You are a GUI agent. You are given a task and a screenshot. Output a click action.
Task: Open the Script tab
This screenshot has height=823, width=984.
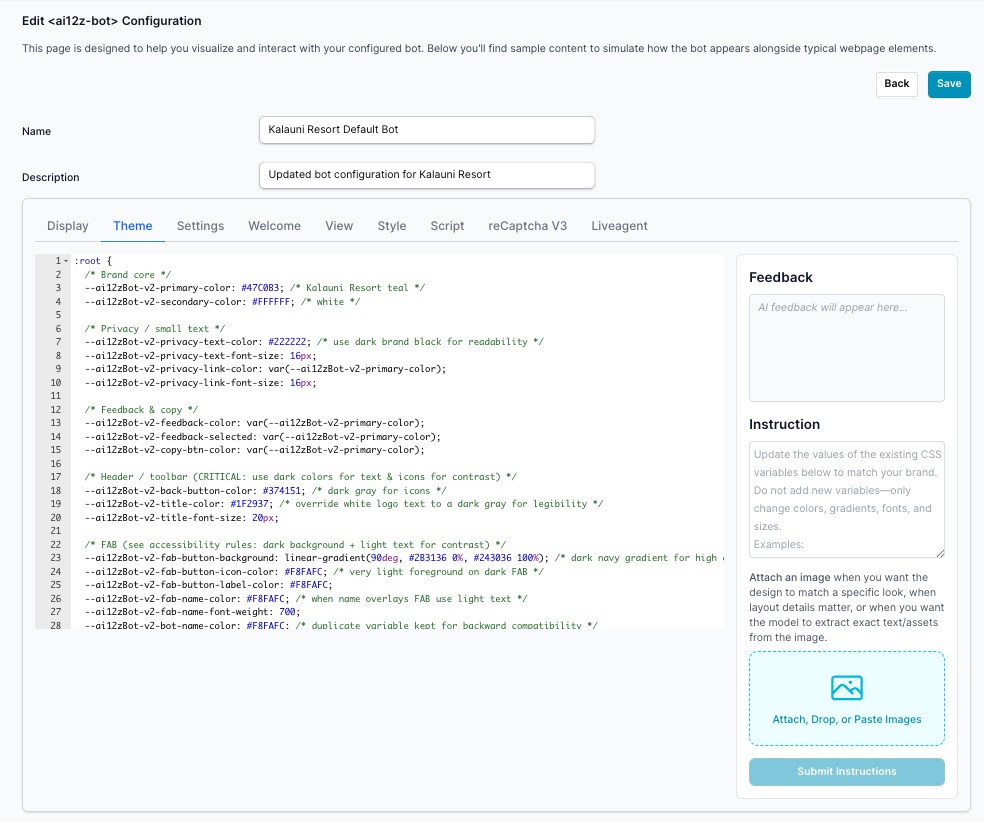click(x=447, y=226)
